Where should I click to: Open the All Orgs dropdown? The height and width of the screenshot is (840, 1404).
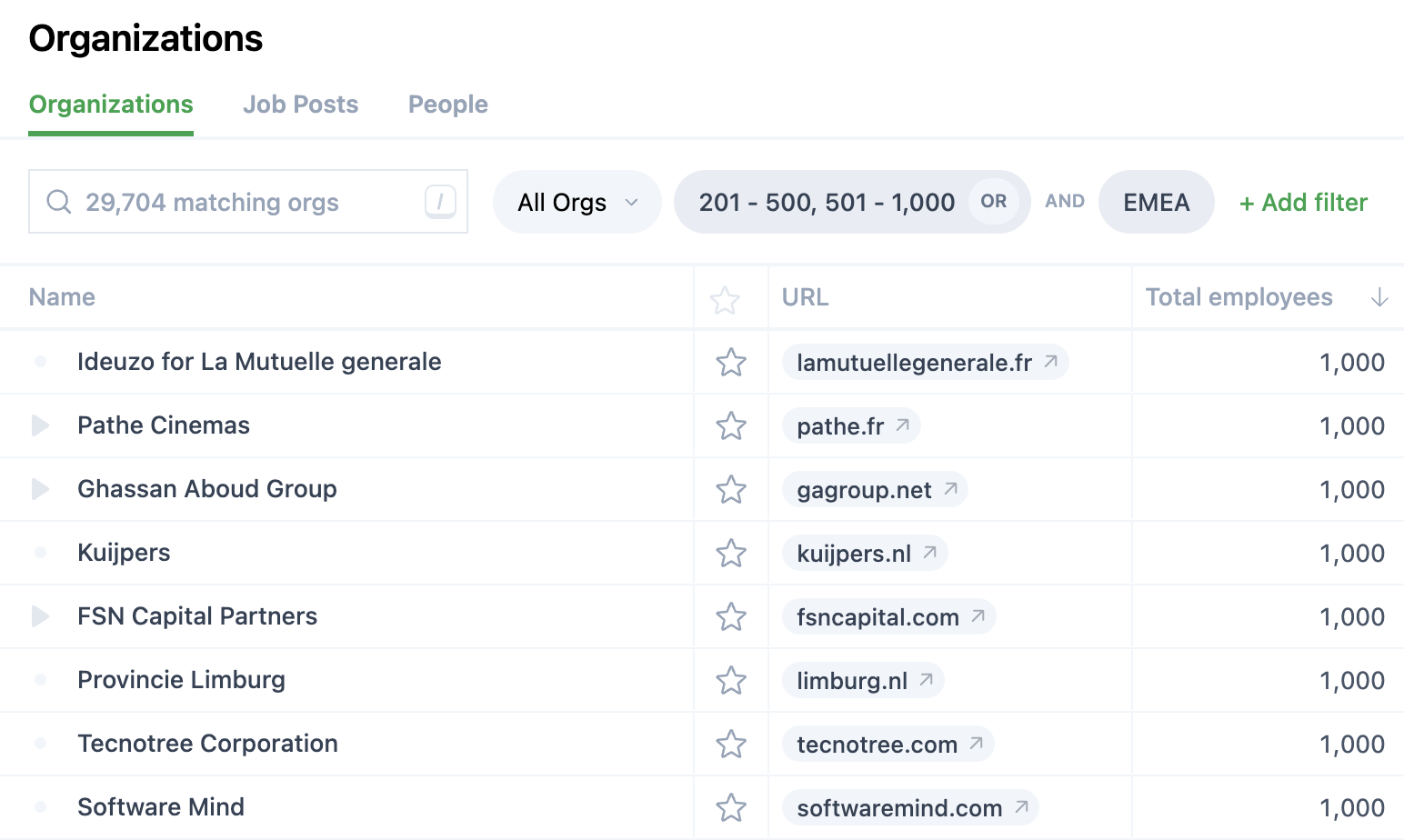tap(577, 202)
